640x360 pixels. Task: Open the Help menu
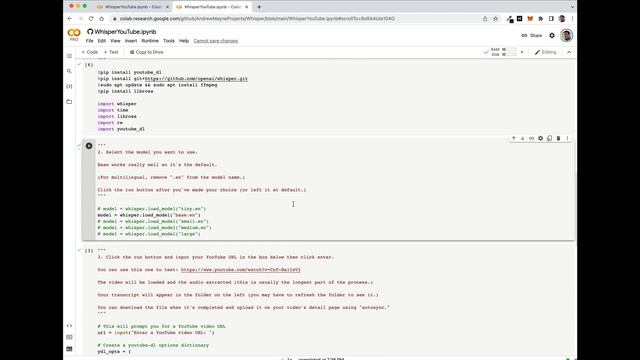pos(184,41)
